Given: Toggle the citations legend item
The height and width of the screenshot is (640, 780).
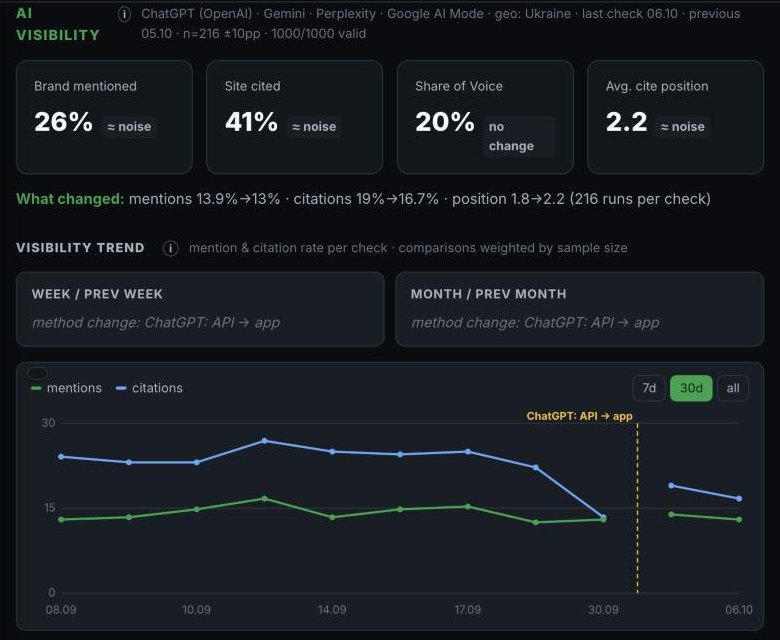Looking at the screenshot, I should [x=149, y=388].
